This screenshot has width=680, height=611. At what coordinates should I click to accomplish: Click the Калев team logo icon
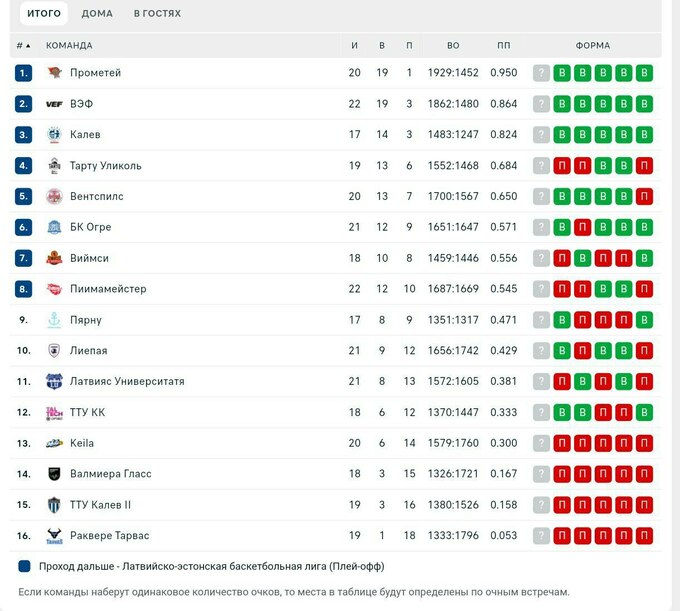pyautogui.click(x=54, y=135)
